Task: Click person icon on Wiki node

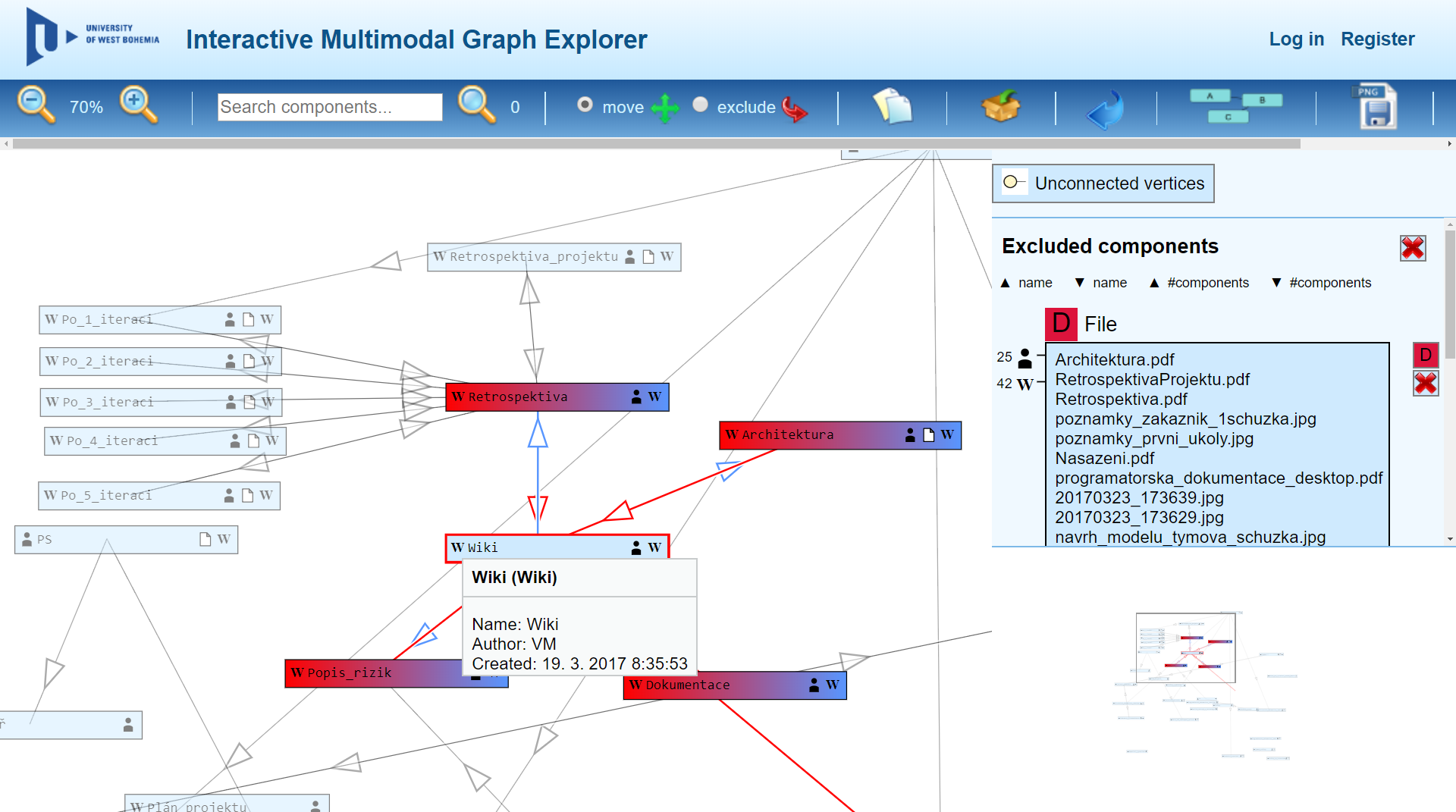Action: (636, 548)
